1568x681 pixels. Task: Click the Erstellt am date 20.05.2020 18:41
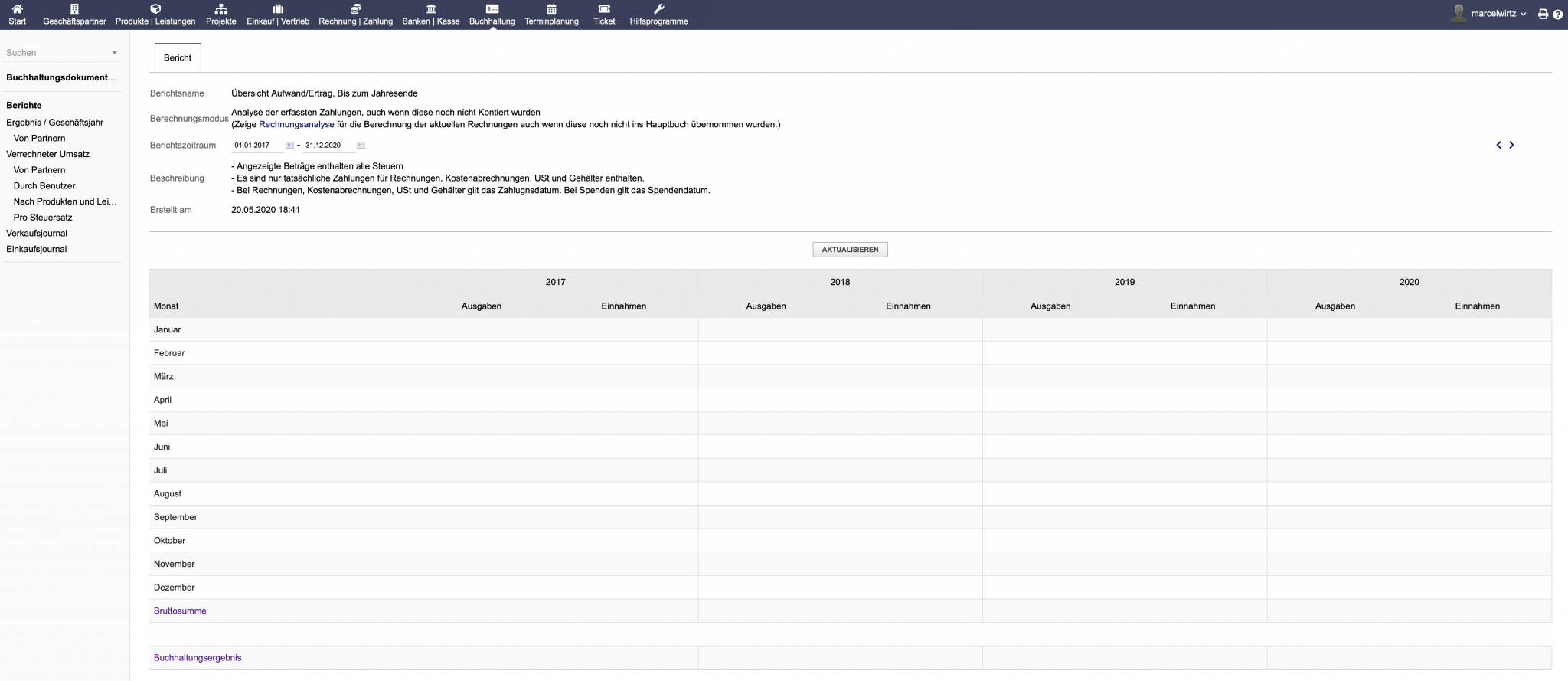pyautogui.click(x=266, y=210)
